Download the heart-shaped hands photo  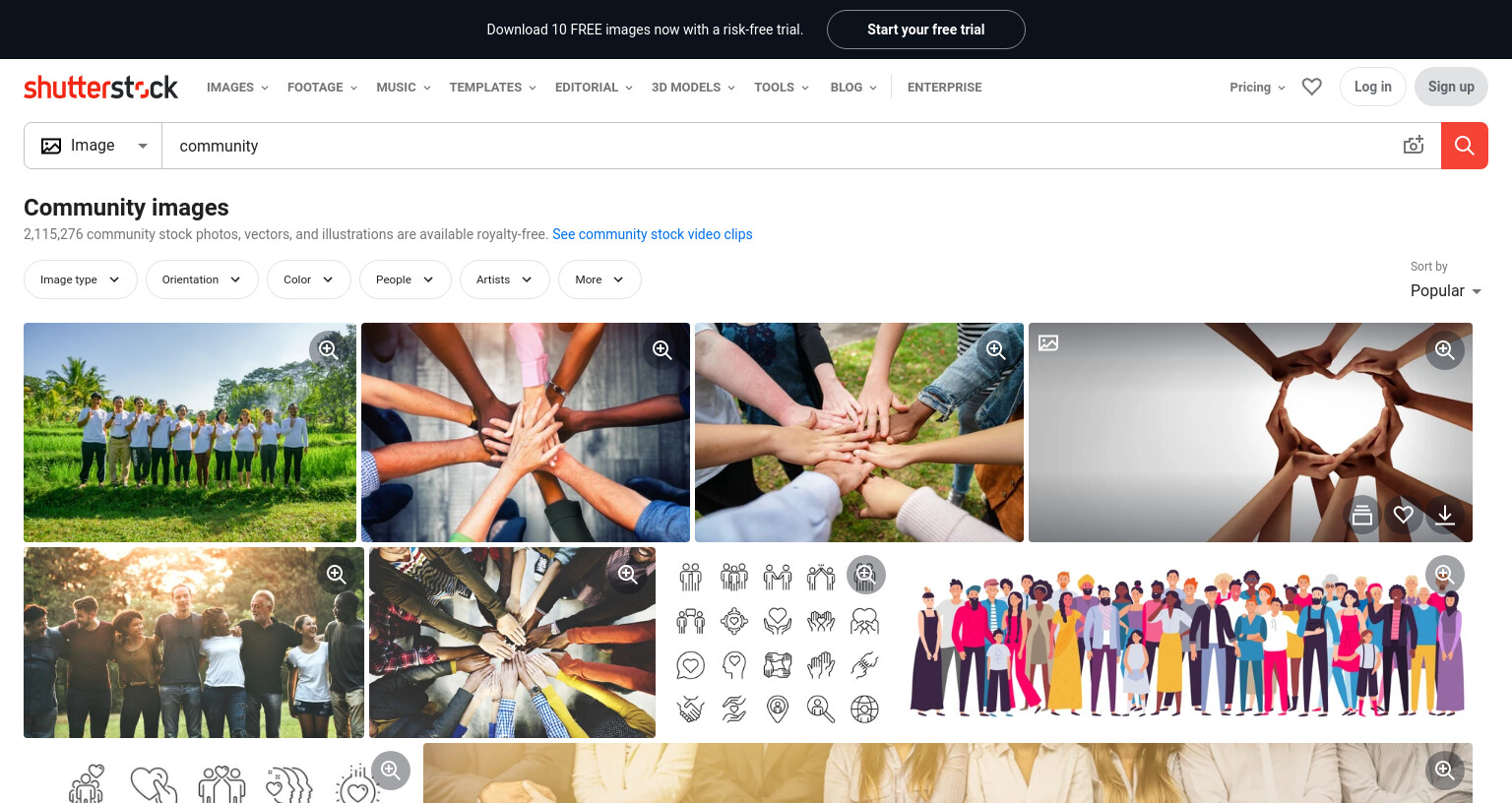click(x=1445, y=515)
